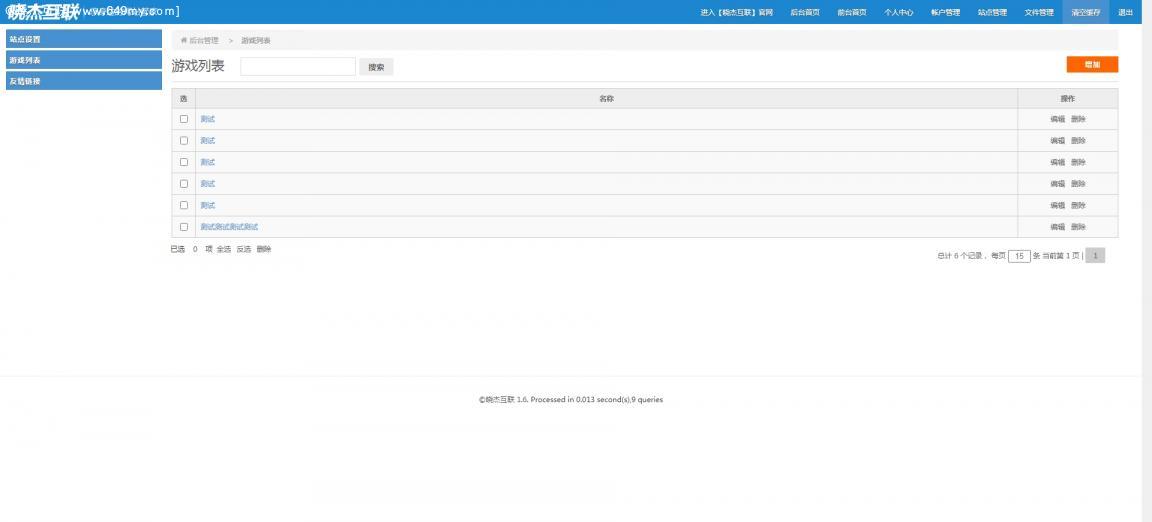Click 编辑 in the fourth 测试 row
1152x522 pixels.
pyautogui.click(x=1057, y=184)
